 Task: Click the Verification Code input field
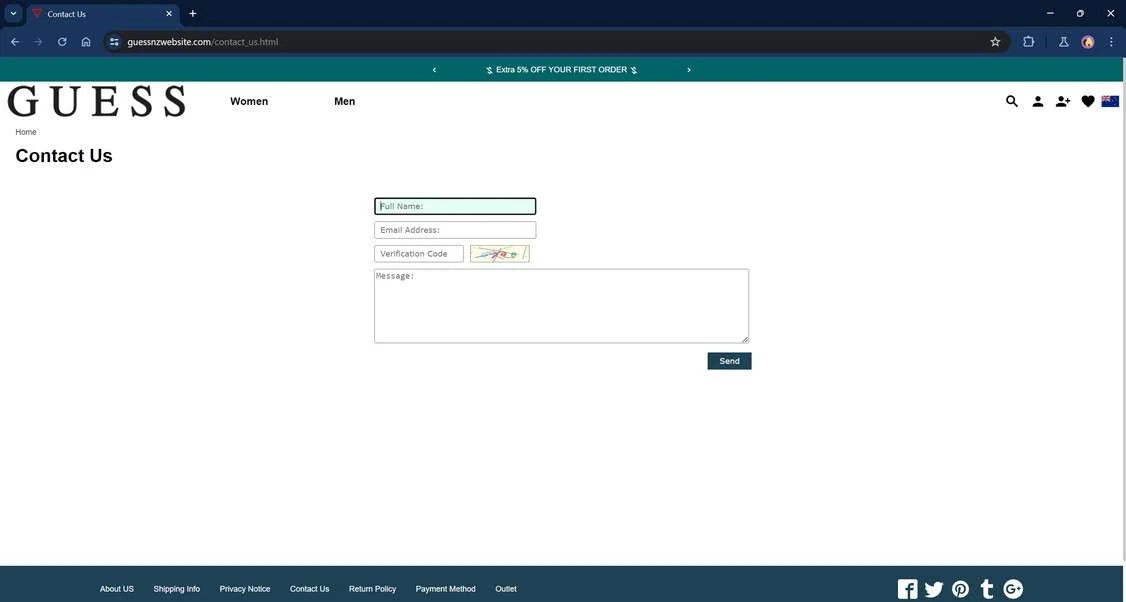click(x=419, y=254)
